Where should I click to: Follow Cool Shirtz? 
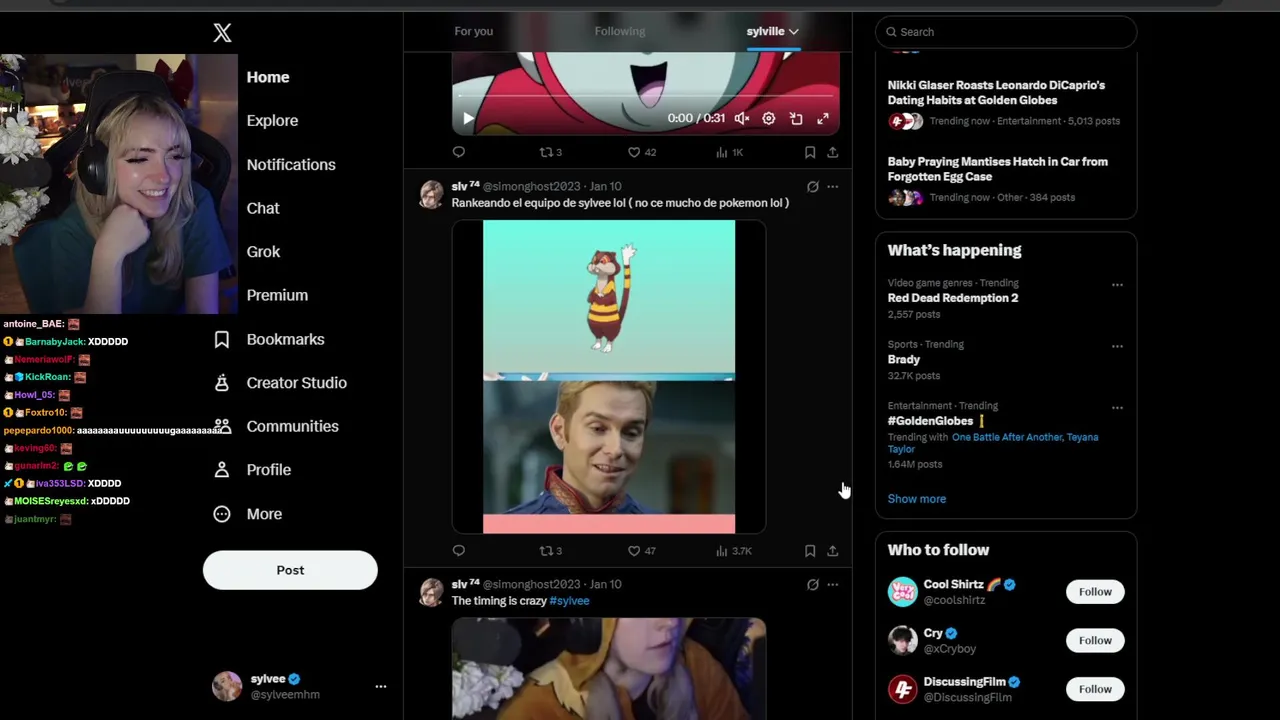pyautogui.click(x=1095, y=592)
